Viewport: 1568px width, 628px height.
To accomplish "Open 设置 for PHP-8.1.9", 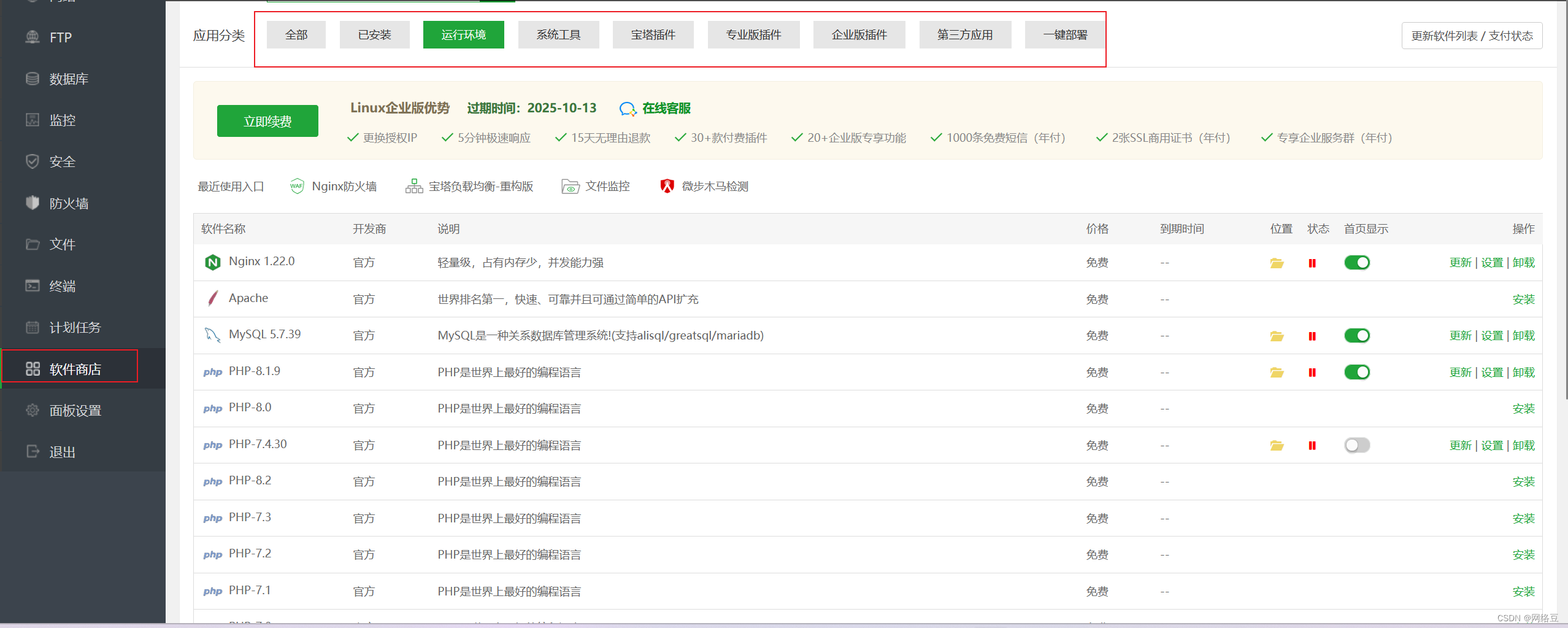I will pyautogui.click(x=1492, y=373).
